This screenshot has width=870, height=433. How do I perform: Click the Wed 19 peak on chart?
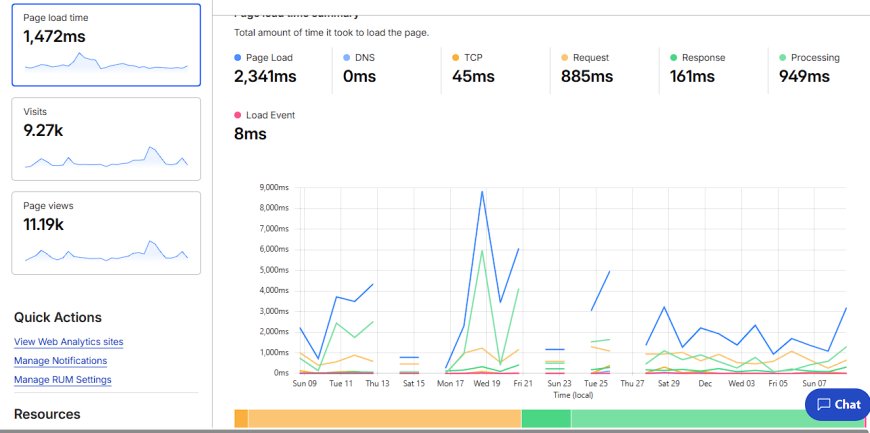[x=482, y=192]
